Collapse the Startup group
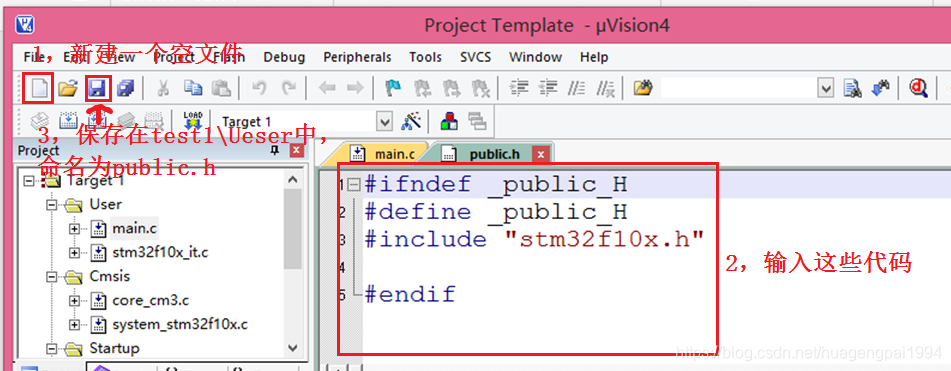This screenshot has height=371, width=951. coord(51,349)
